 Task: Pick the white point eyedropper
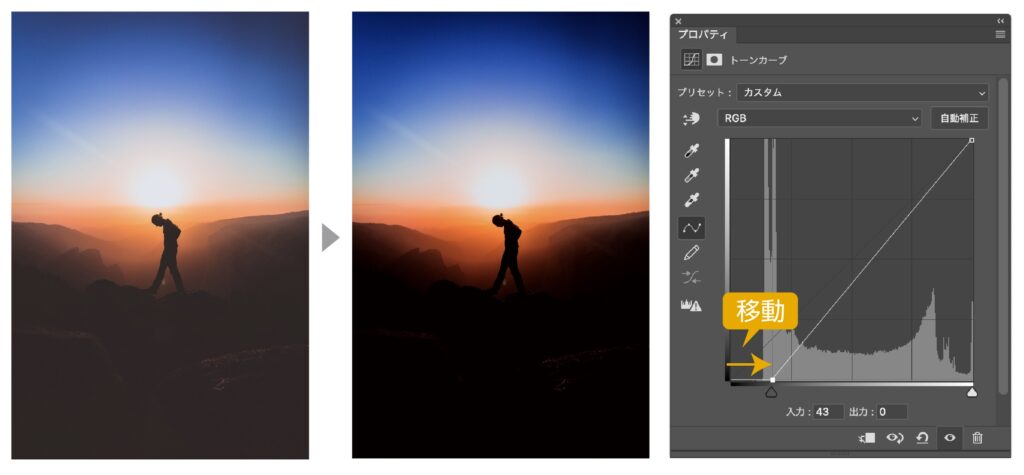(x=692, y=201)
